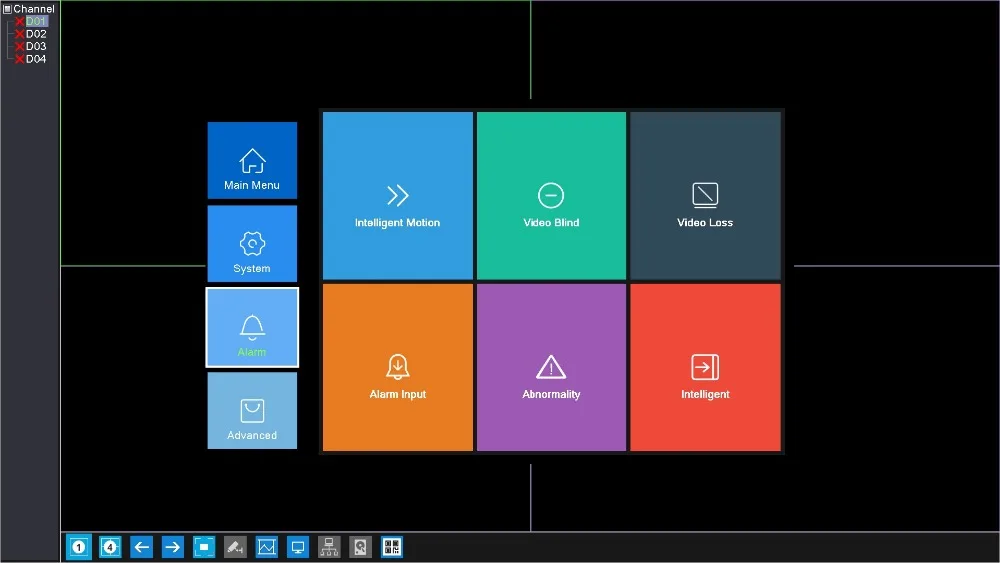Go to next channel page arrow
Viewport: 1000px width, 563px height.
click(173, 547)
